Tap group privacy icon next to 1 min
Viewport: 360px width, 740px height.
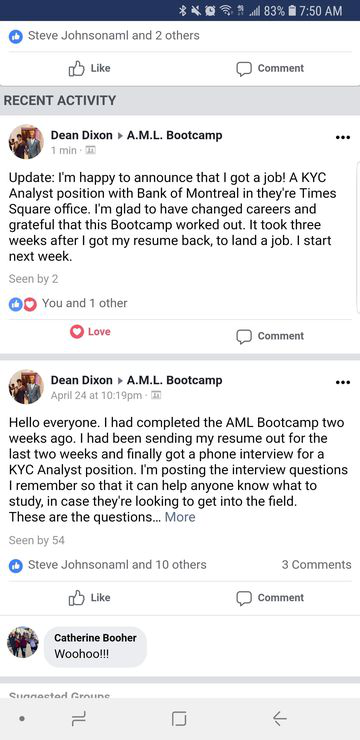pyautogui.click(x=91, y=151)
